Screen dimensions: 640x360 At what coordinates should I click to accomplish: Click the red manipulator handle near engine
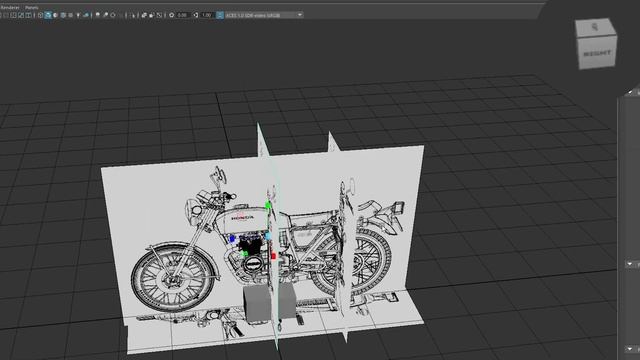[273, 256]
